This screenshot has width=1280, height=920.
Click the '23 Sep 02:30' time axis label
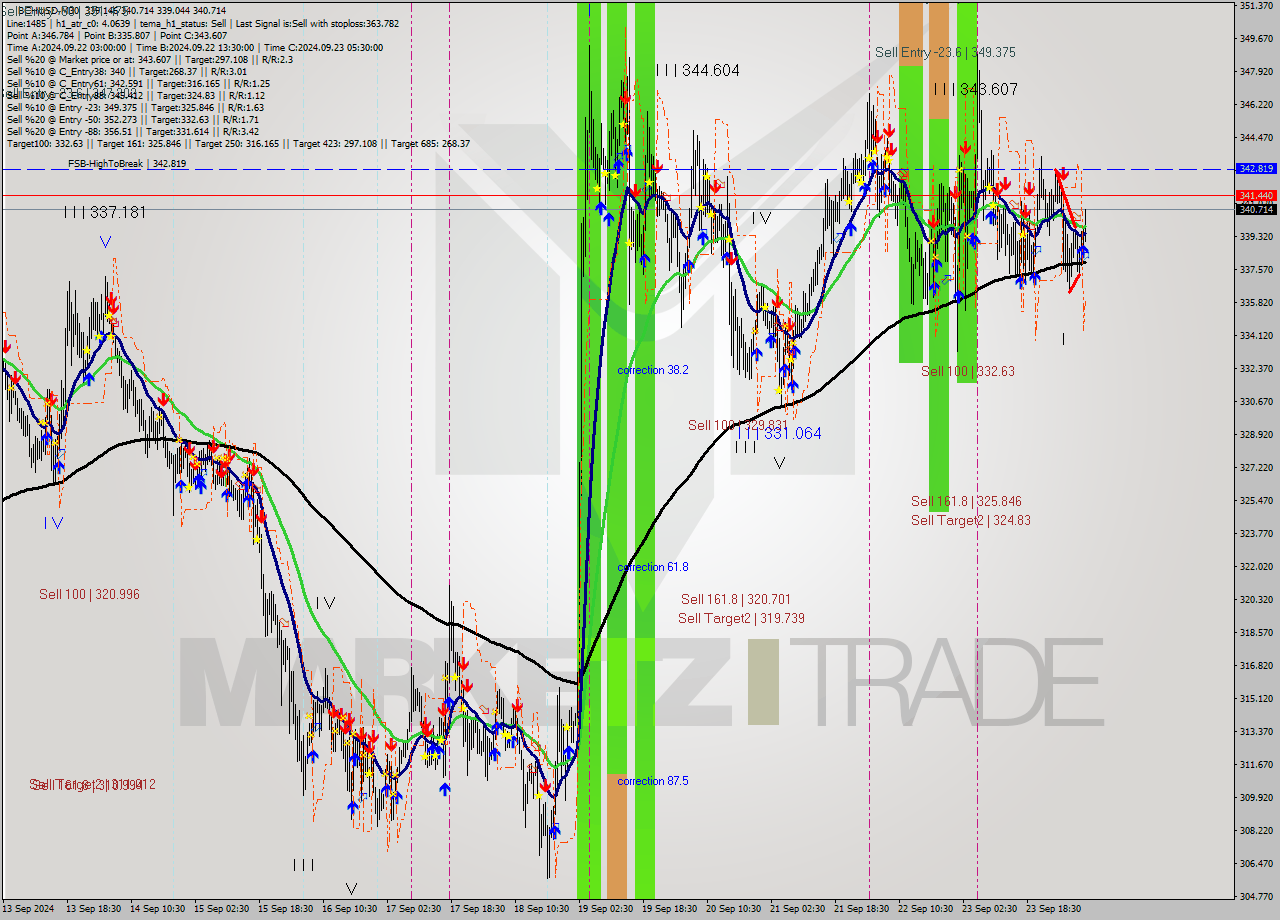tap(990, 909)
